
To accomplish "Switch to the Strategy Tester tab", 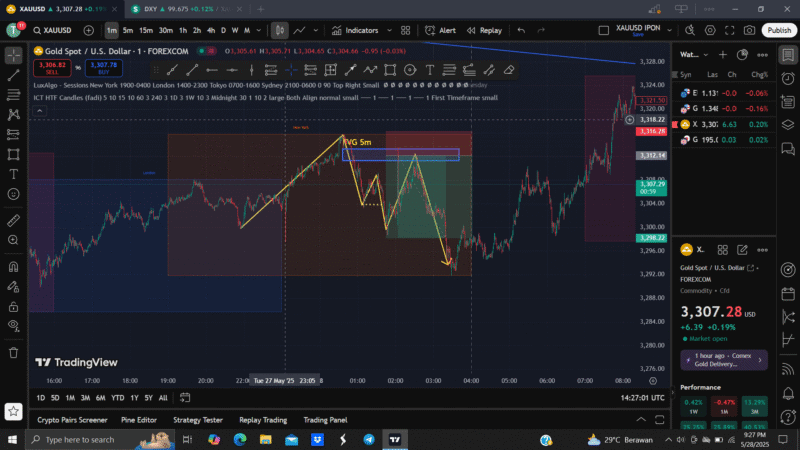I will tap(198, 420).
